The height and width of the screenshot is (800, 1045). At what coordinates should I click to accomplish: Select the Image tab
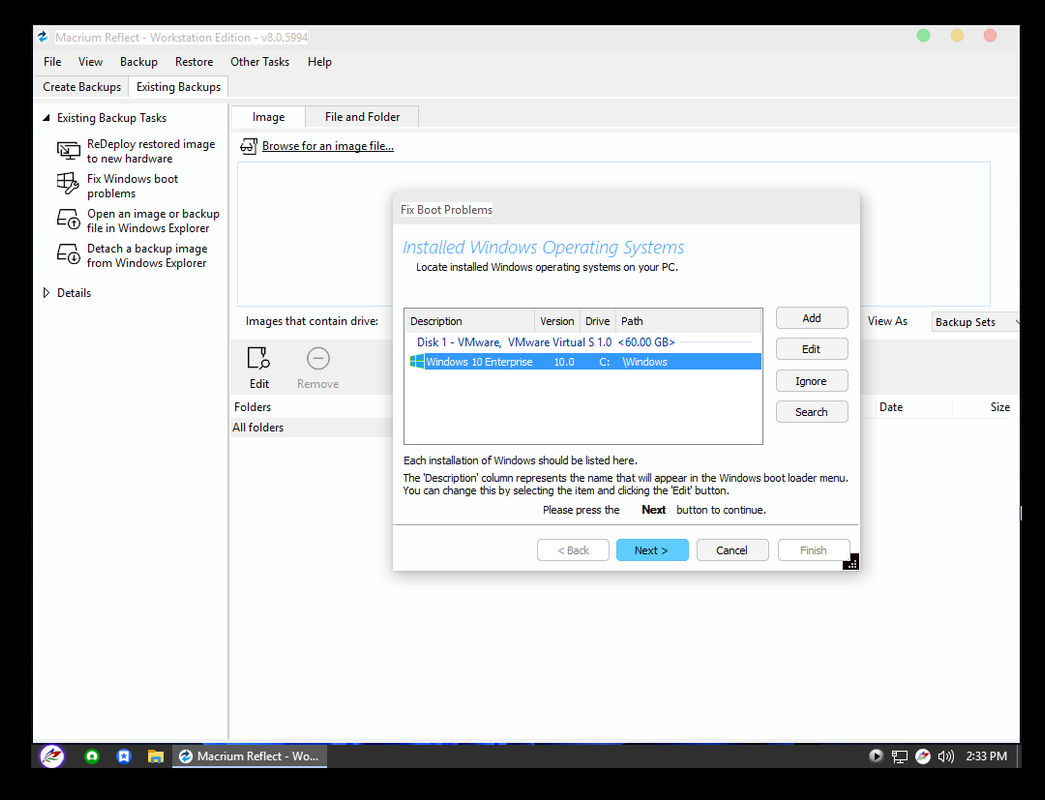(269, 117)
